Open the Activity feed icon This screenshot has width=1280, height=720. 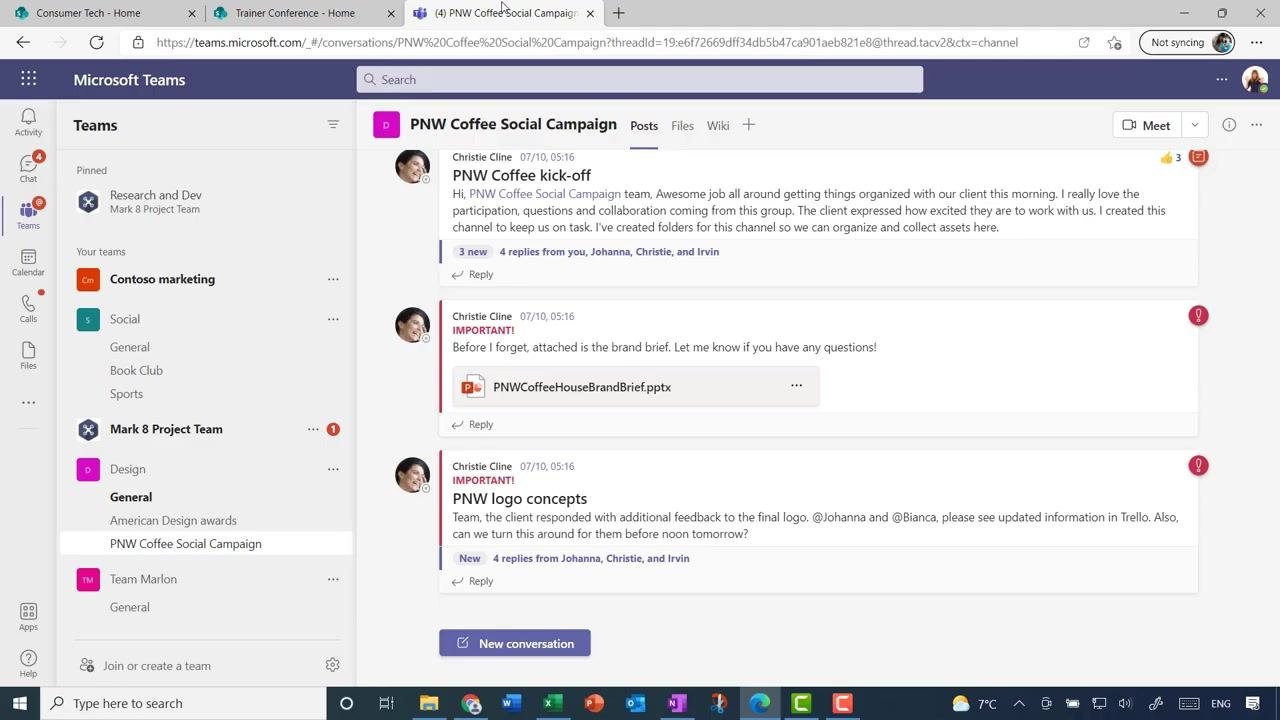28,122
